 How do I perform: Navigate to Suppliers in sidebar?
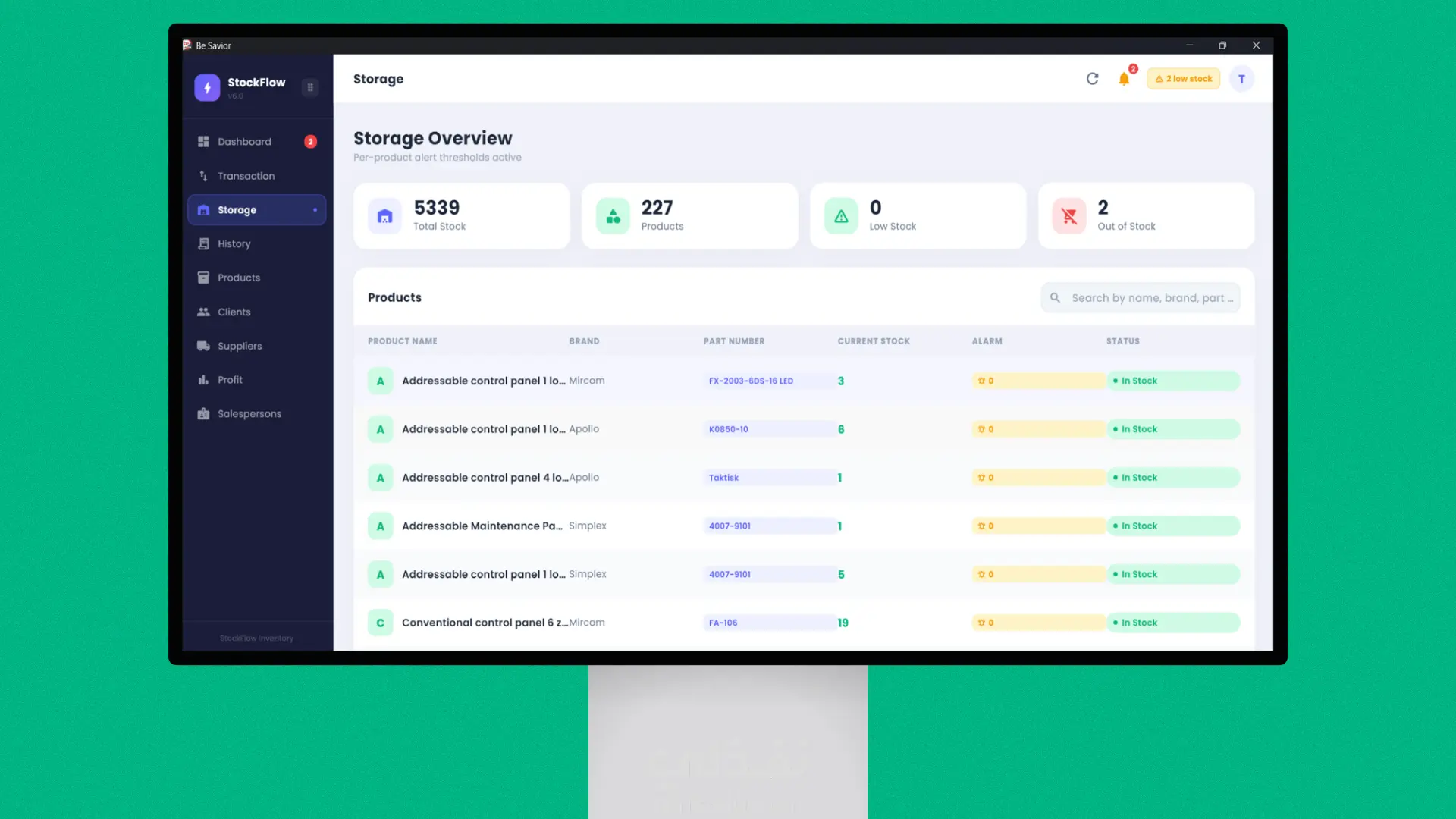tap(240, 346)
